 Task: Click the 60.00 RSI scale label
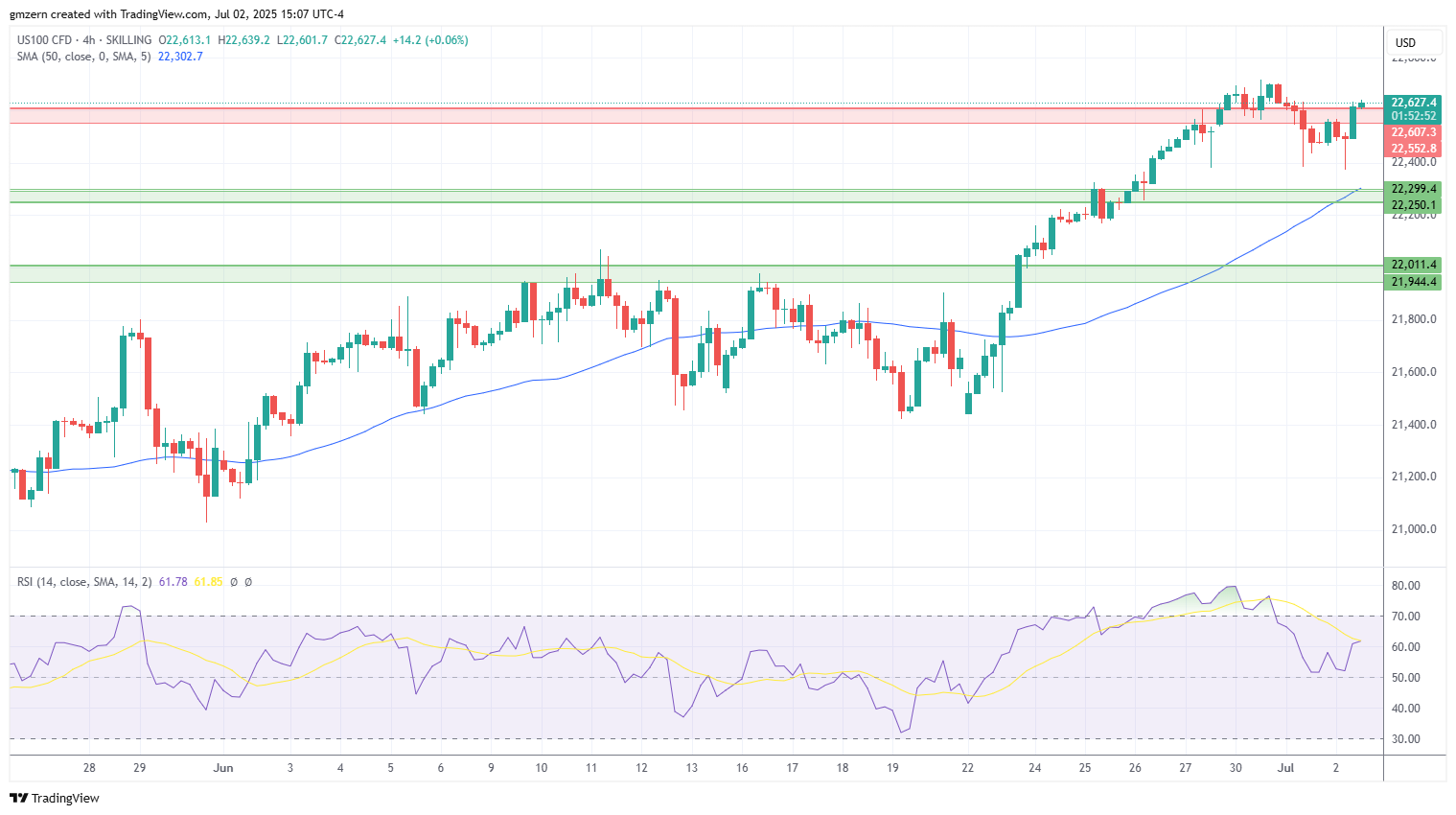pyautogui.click(x=1406, y=647)
